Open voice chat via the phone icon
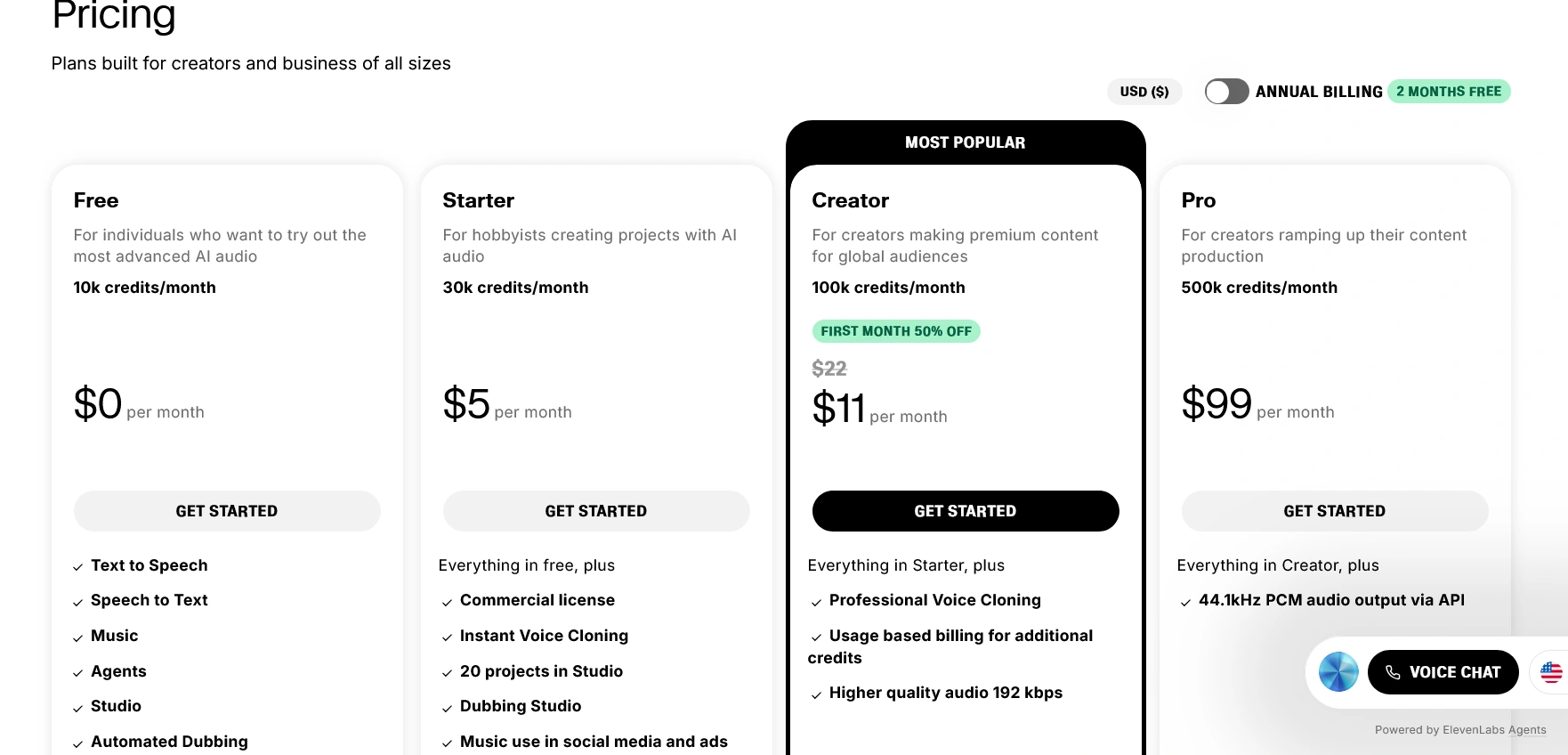 [1392, 672]
